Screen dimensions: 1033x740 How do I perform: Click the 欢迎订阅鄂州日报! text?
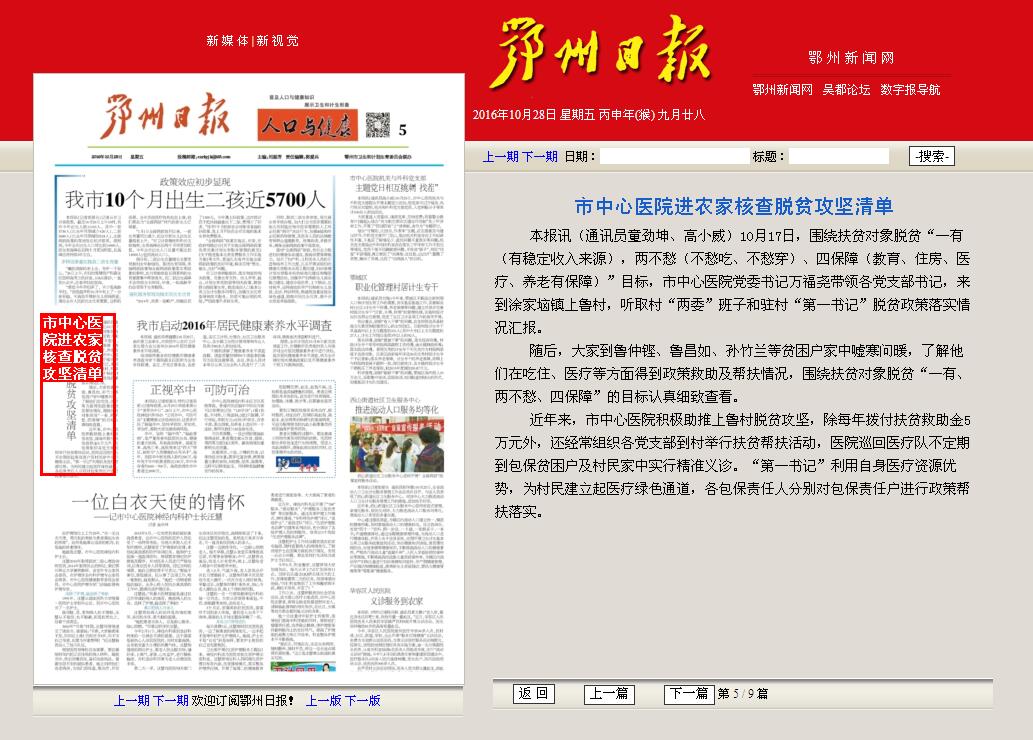coord(243,700)
